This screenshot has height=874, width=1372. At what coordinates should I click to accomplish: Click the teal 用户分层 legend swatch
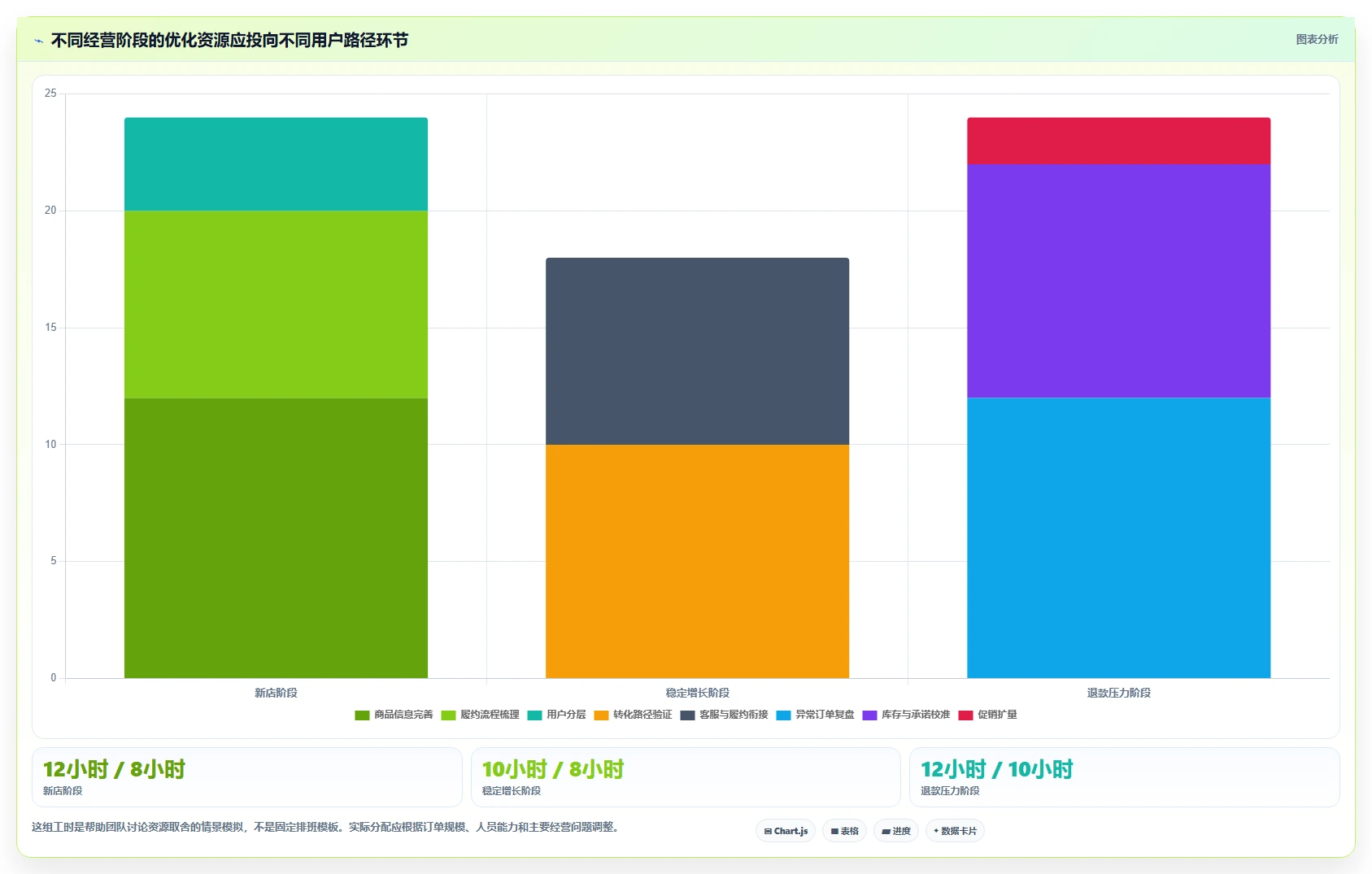534,715
